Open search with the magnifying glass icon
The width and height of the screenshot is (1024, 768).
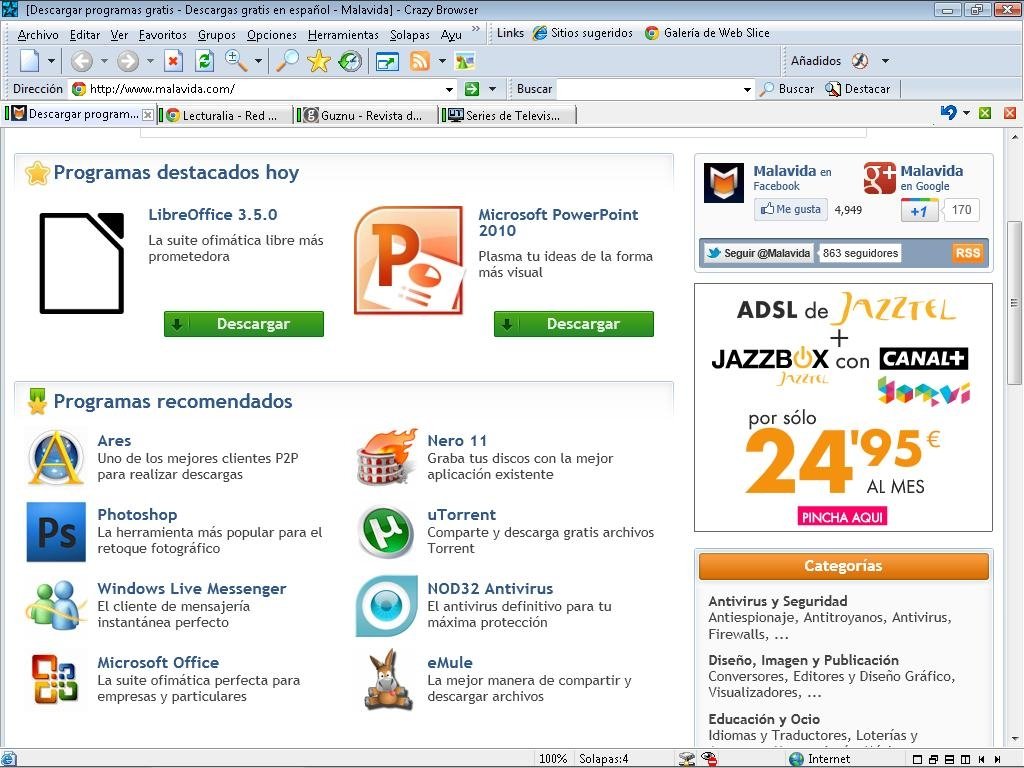(287, 61)
